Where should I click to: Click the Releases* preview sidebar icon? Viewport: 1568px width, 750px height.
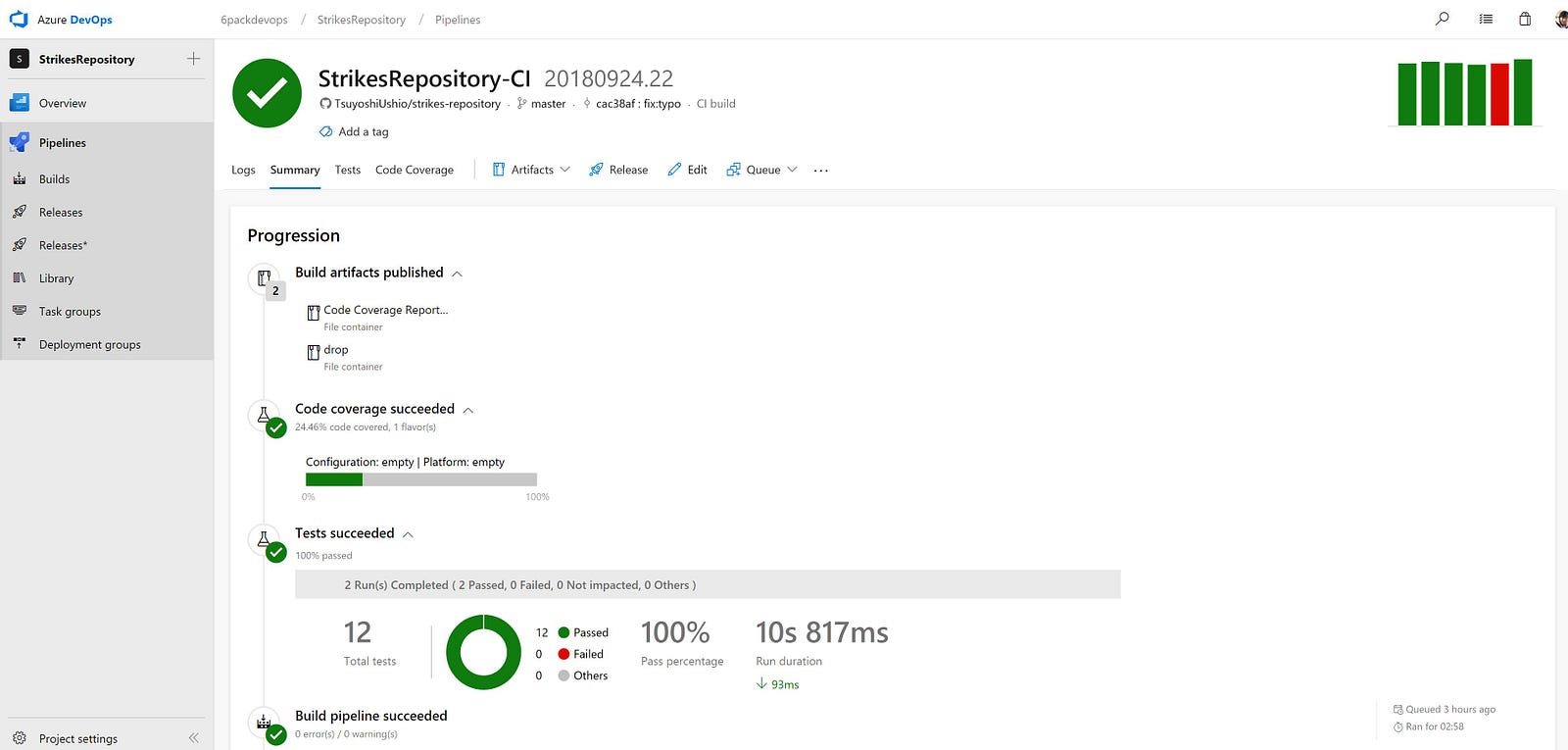click(19, 245)
